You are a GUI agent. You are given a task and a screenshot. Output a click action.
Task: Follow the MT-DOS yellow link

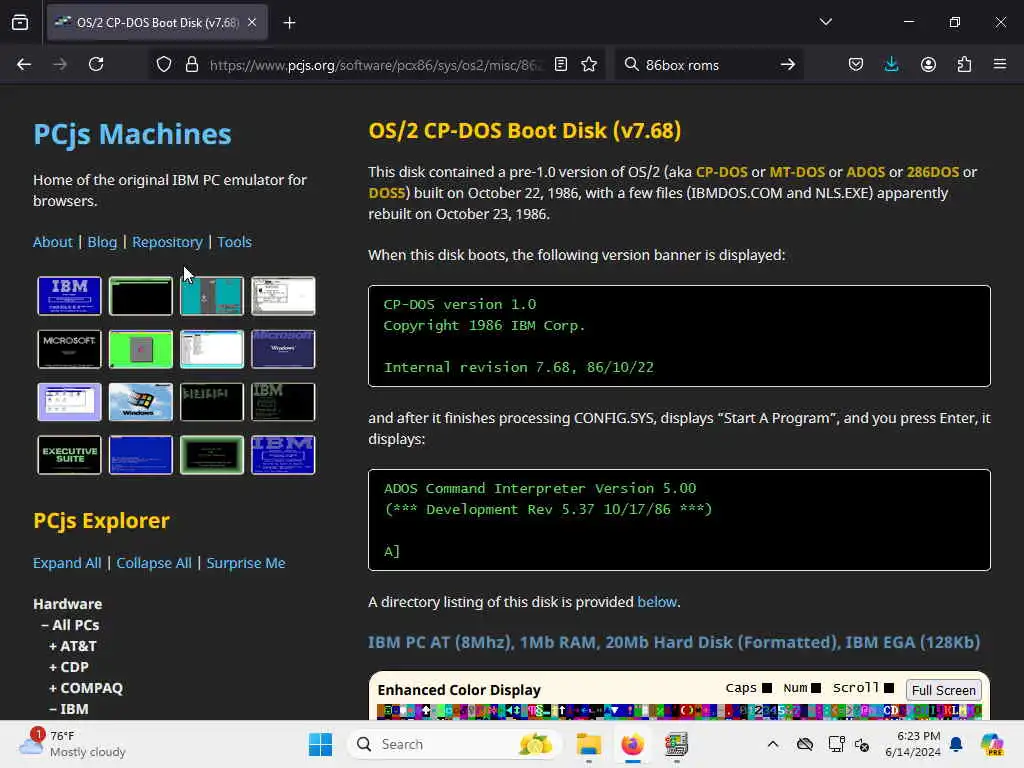[797, 172]
